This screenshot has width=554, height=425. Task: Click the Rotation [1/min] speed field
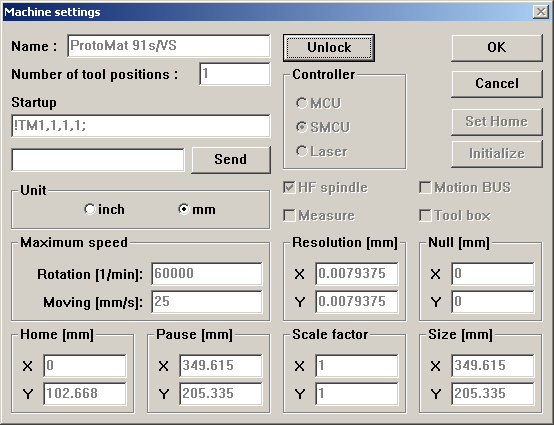click(x=207, y=273)
